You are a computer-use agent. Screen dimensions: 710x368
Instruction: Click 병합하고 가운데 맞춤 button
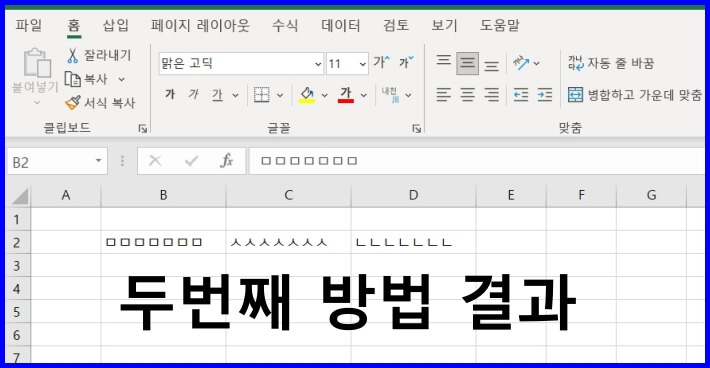click(635, 95)
